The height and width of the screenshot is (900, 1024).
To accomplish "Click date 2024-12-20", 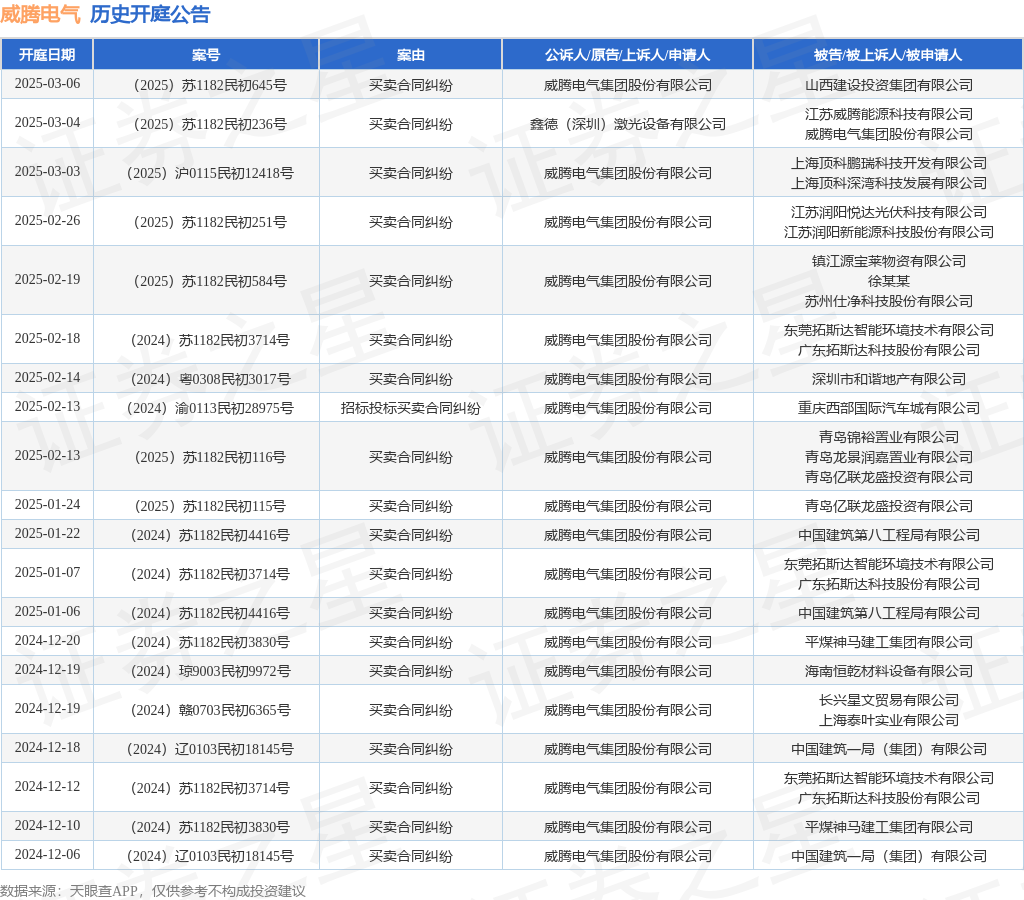I will click(x=47, y=641).
